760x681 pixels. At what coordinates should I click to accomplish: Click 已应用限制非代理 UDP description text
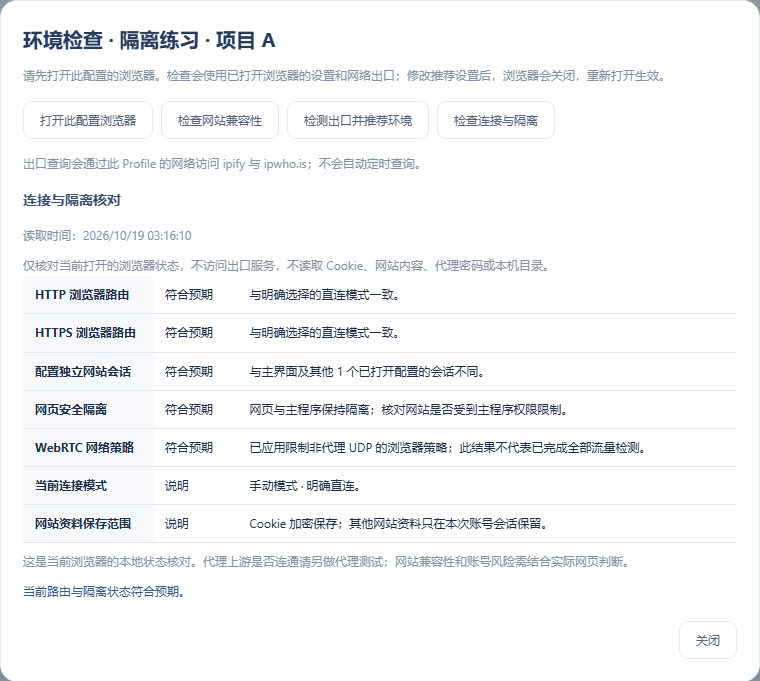[x=448, y=447]
